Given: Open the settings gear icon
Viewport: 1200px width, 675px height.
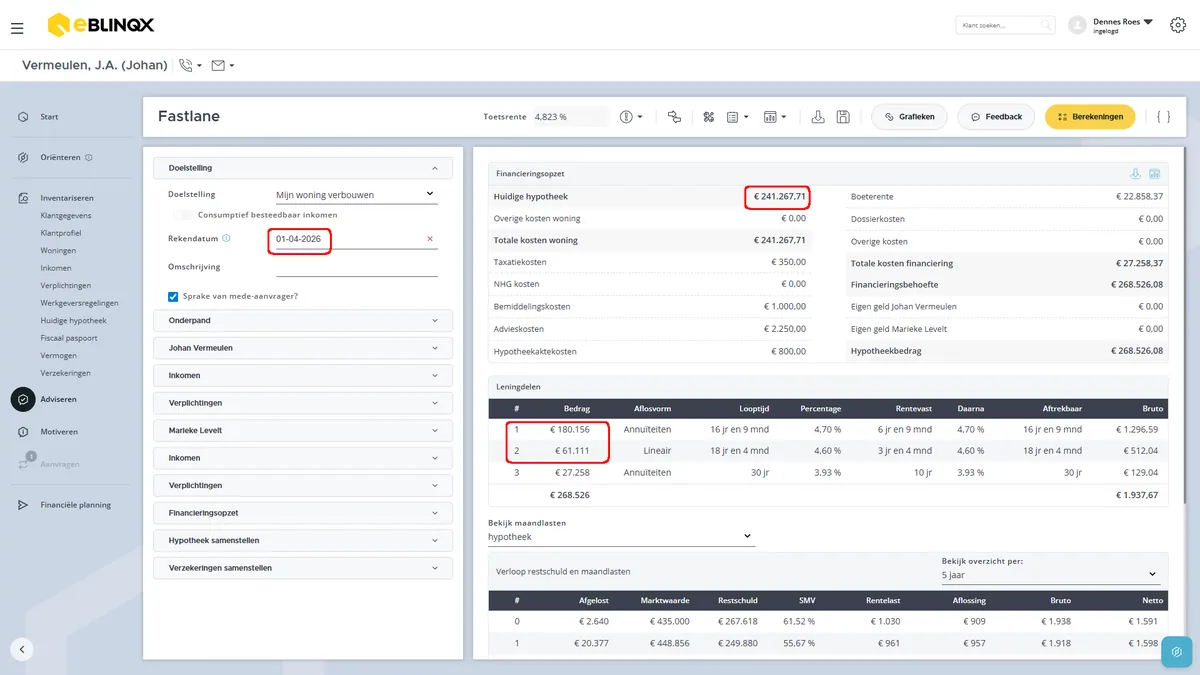Looking at the screenshot, I should tap(1177, 25).
